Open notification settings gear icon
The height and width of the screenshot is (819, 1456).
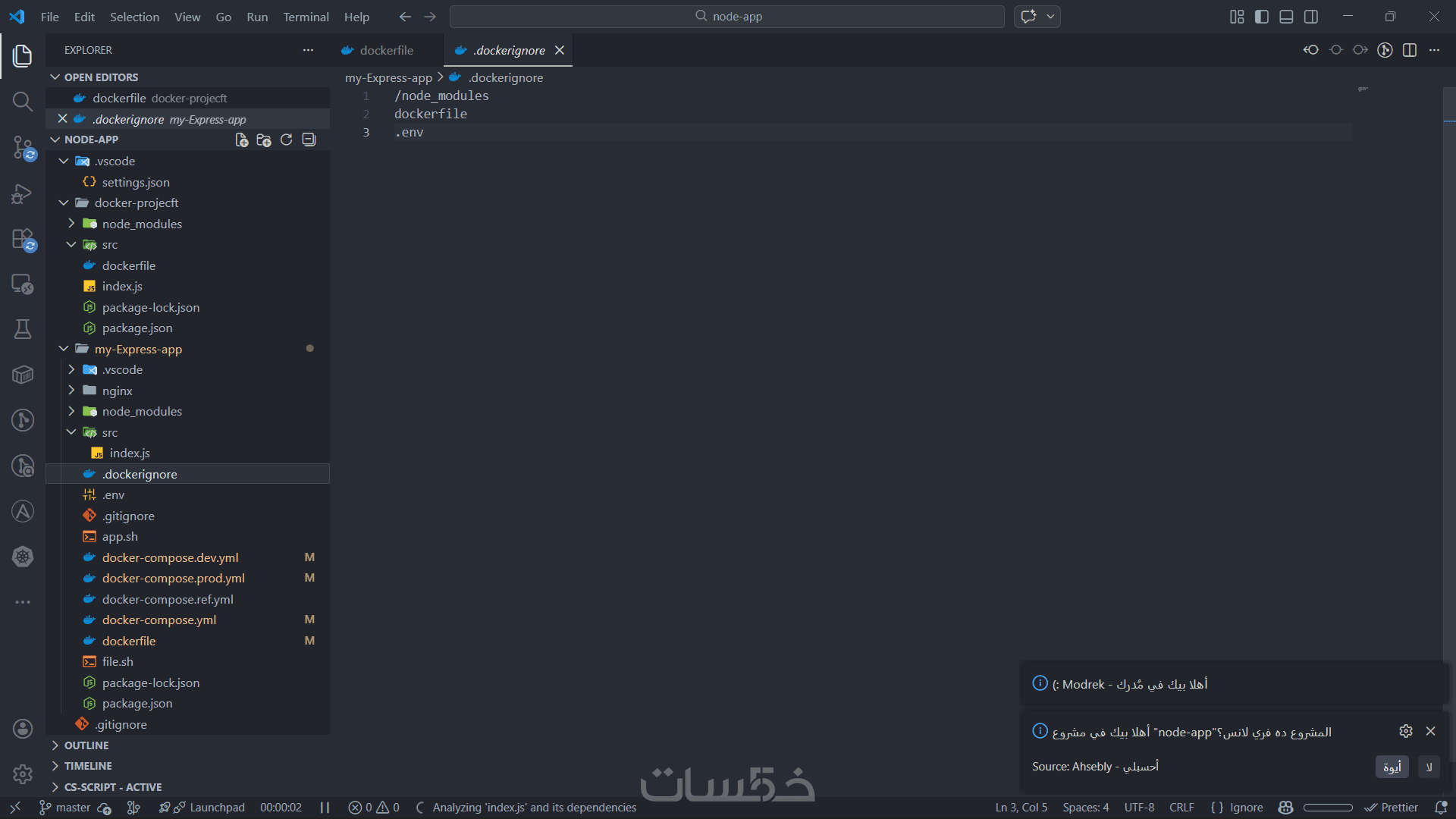coord(1405,731)
